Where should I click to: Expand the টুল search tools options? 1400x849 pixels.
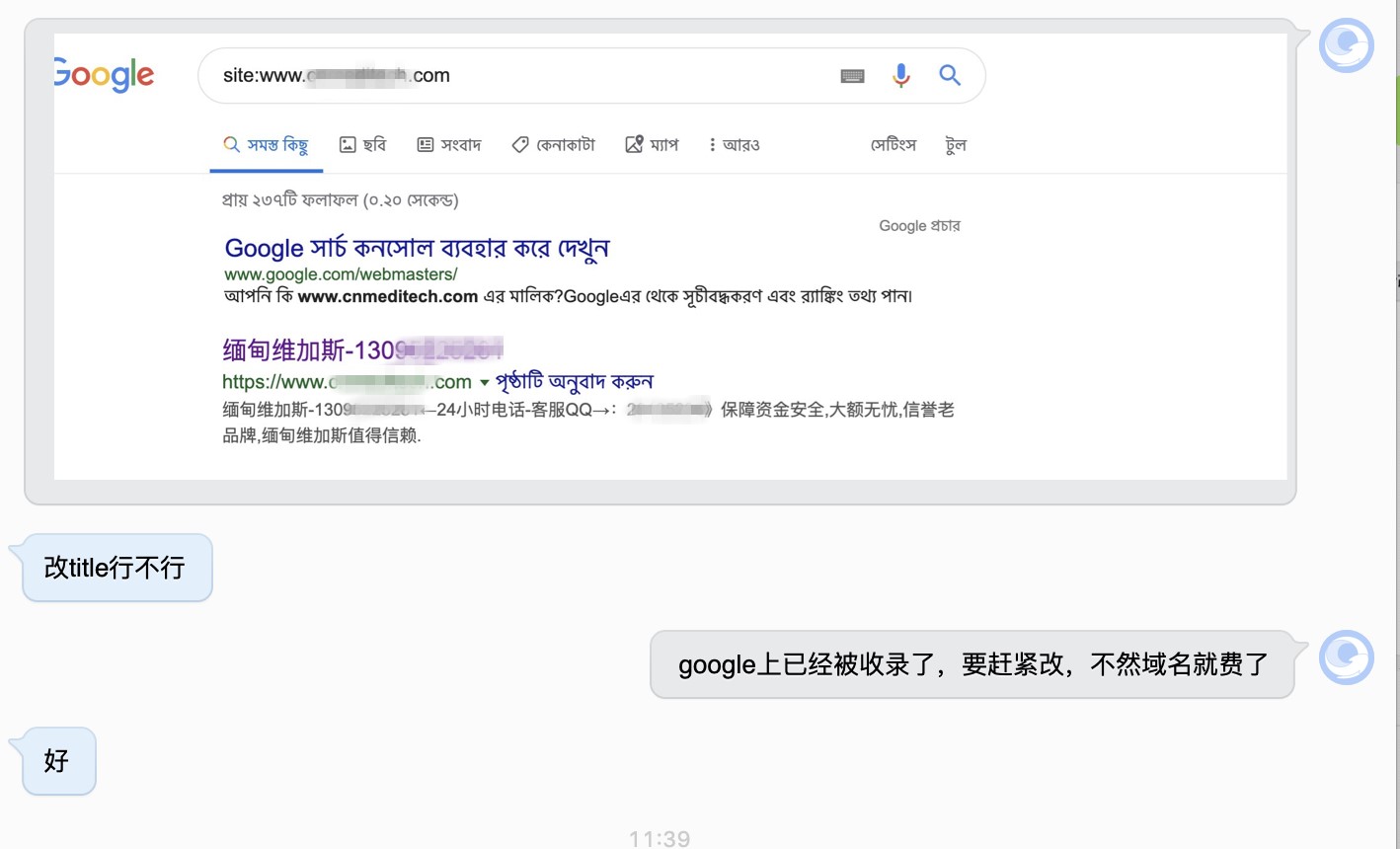click(954, 144)
